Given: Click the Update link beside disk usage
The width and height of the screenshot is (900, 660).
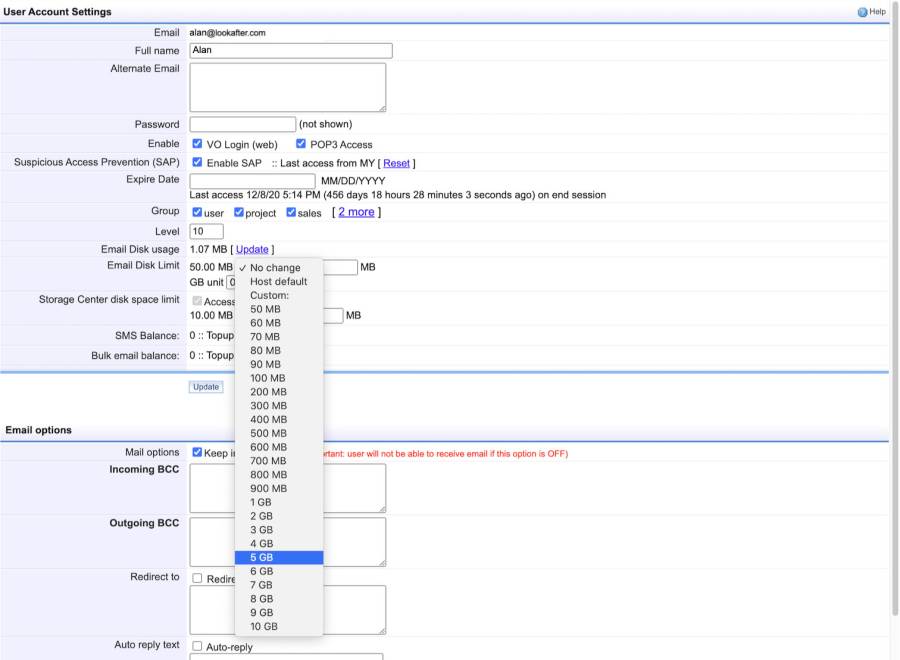Looking at the screenshot, I should [252, 249].
